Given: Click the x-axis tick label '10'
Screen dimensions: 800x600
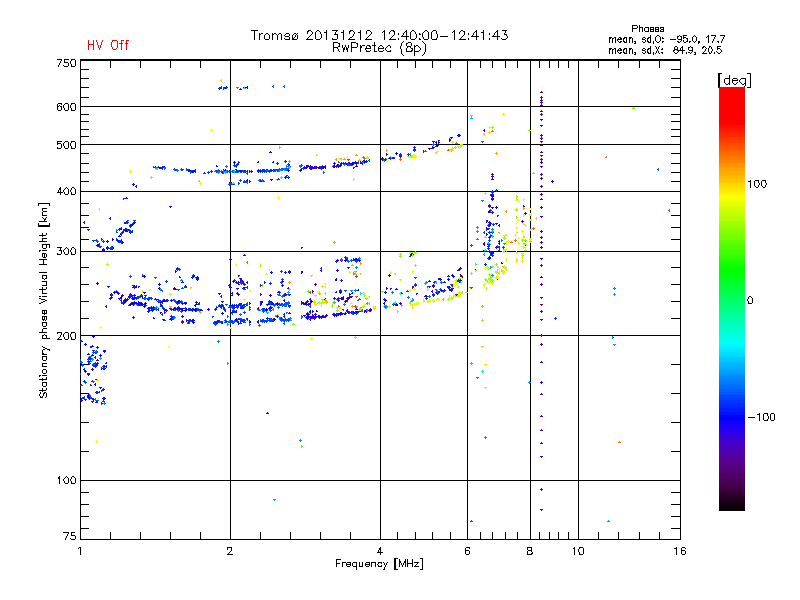Looking at the screenshot, I should tap(578, 551).
